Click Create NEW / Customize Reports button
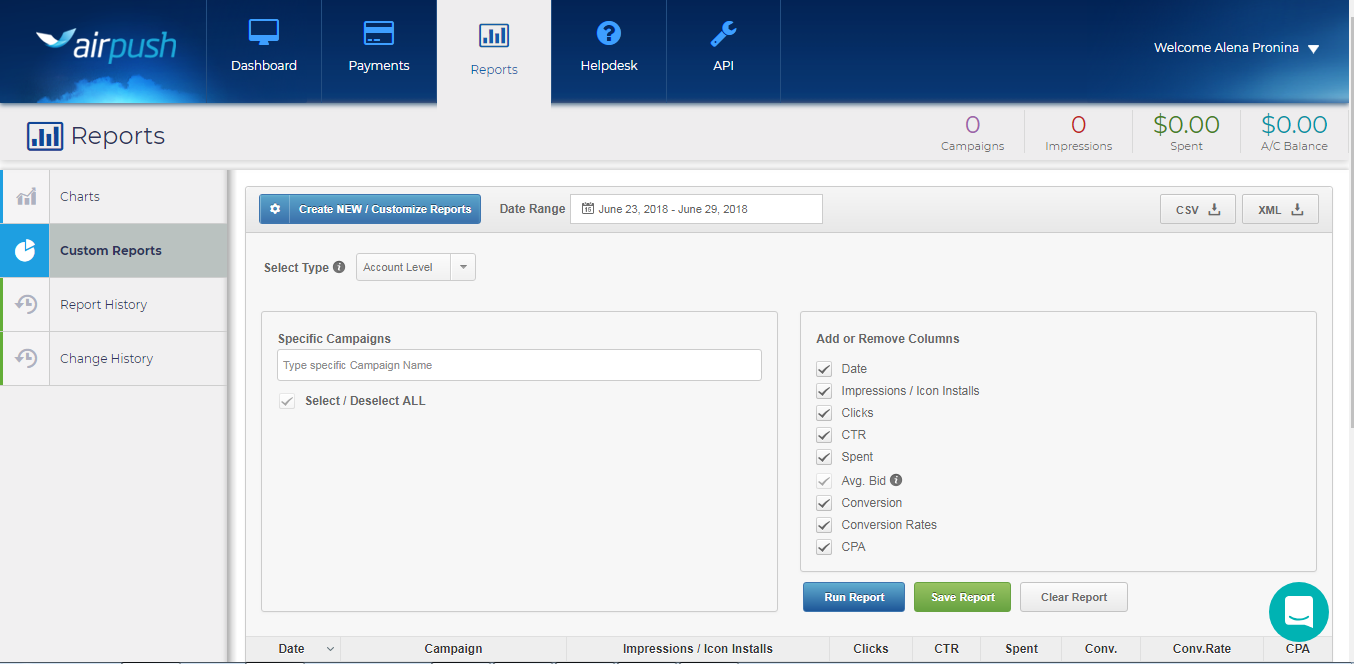Viewport: 1354px width, 664px height. tap(370, 209)
